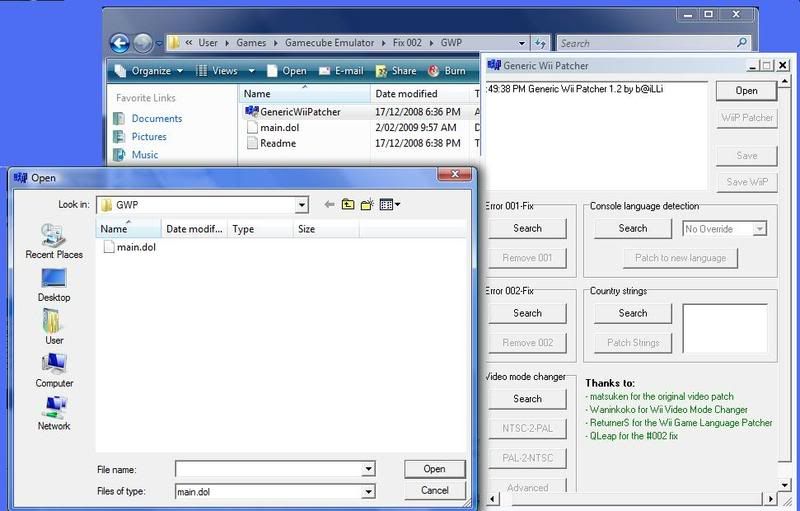Sort by Date modified column in Explorer

[x=421, y=94]
